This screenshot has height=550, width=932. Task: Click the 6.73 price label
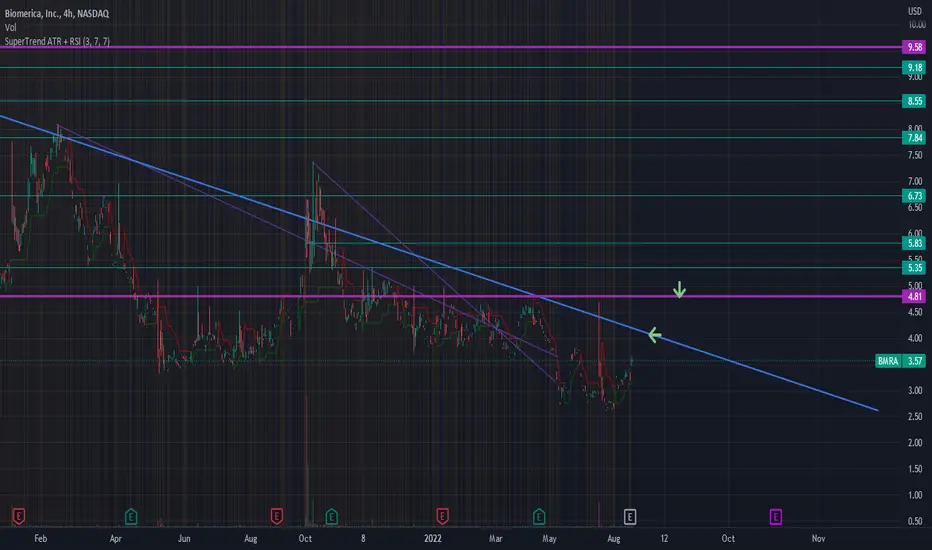pos(914,196)
